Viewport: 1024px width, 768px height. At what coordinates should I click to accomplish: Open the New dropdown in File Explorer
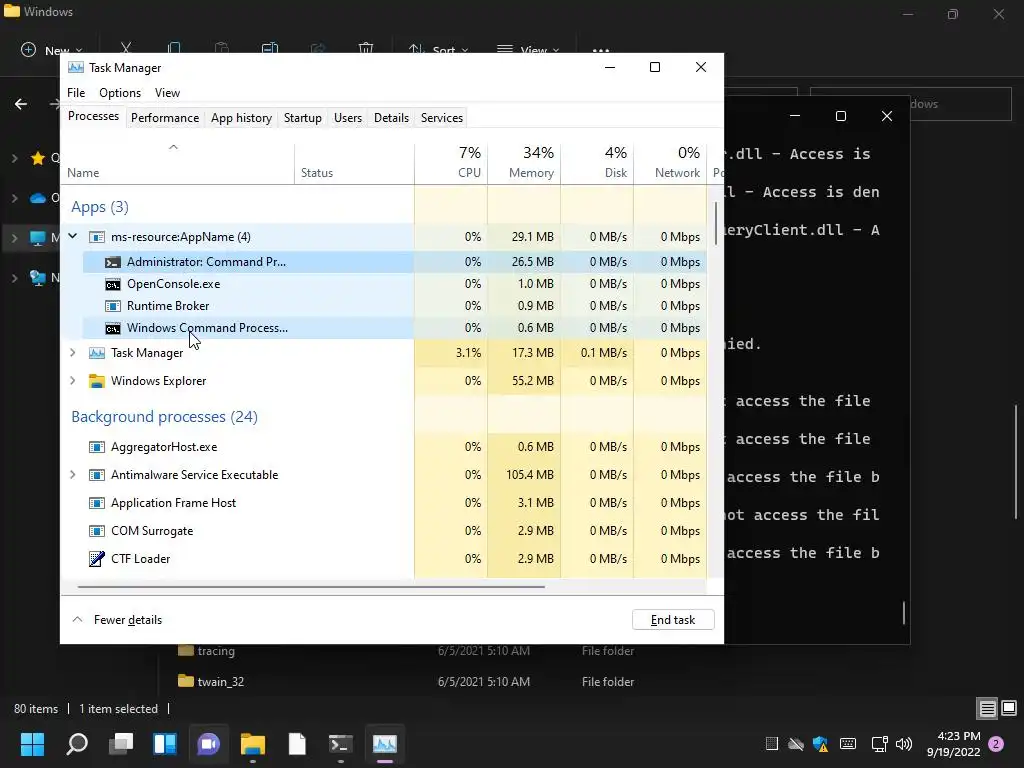pos(52,50)
